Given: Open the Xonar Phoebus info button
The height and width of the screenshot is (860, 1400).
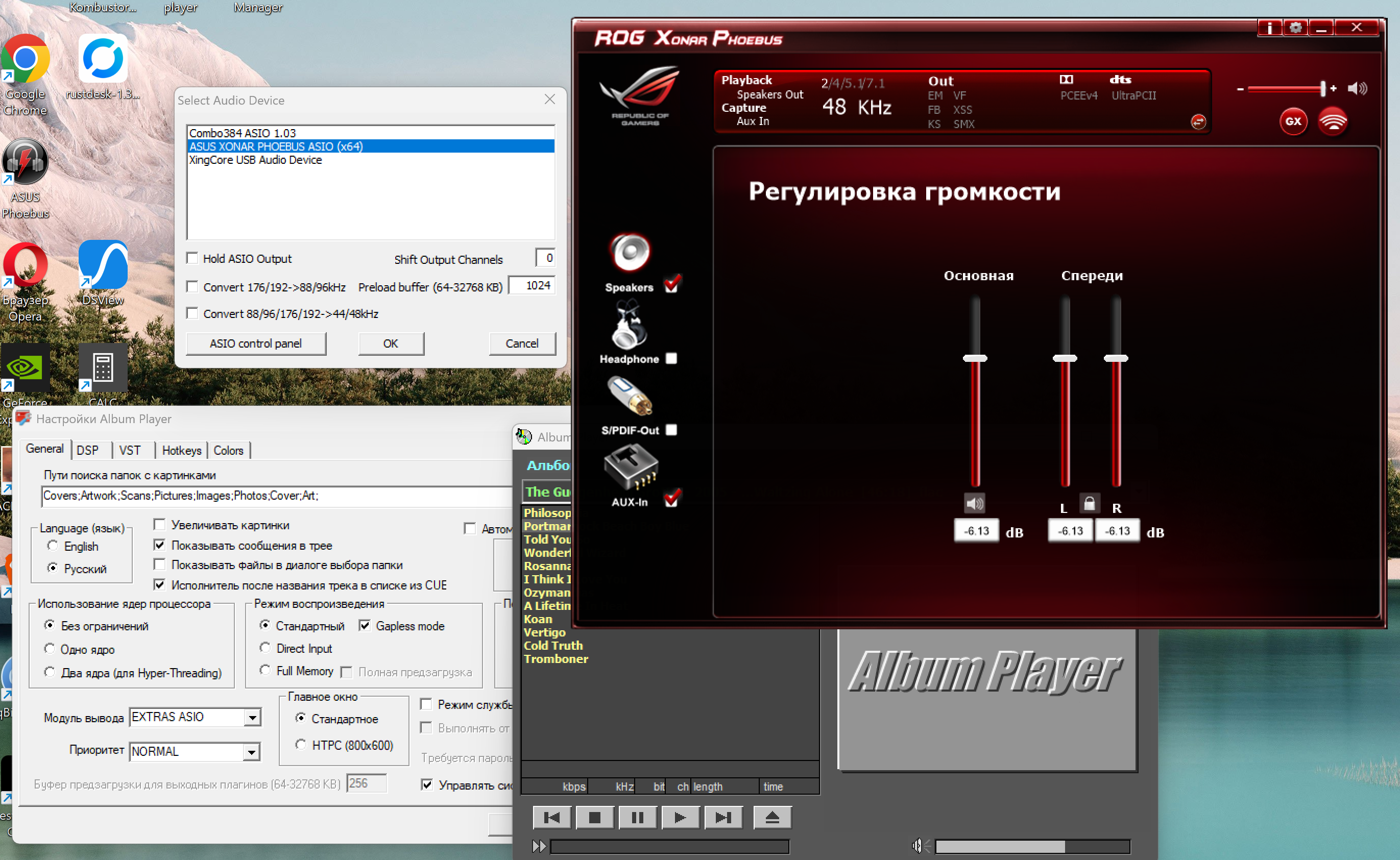Looking at the screenshot, I should point(1270,27).
